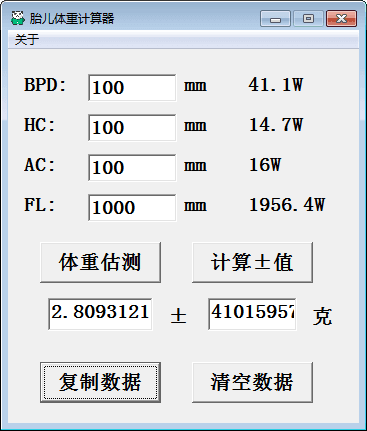The height and width of the screenshot is (431, 367).
Task: Minimize the 胎儿体重计算器 window
Action: tap(275, 18)
